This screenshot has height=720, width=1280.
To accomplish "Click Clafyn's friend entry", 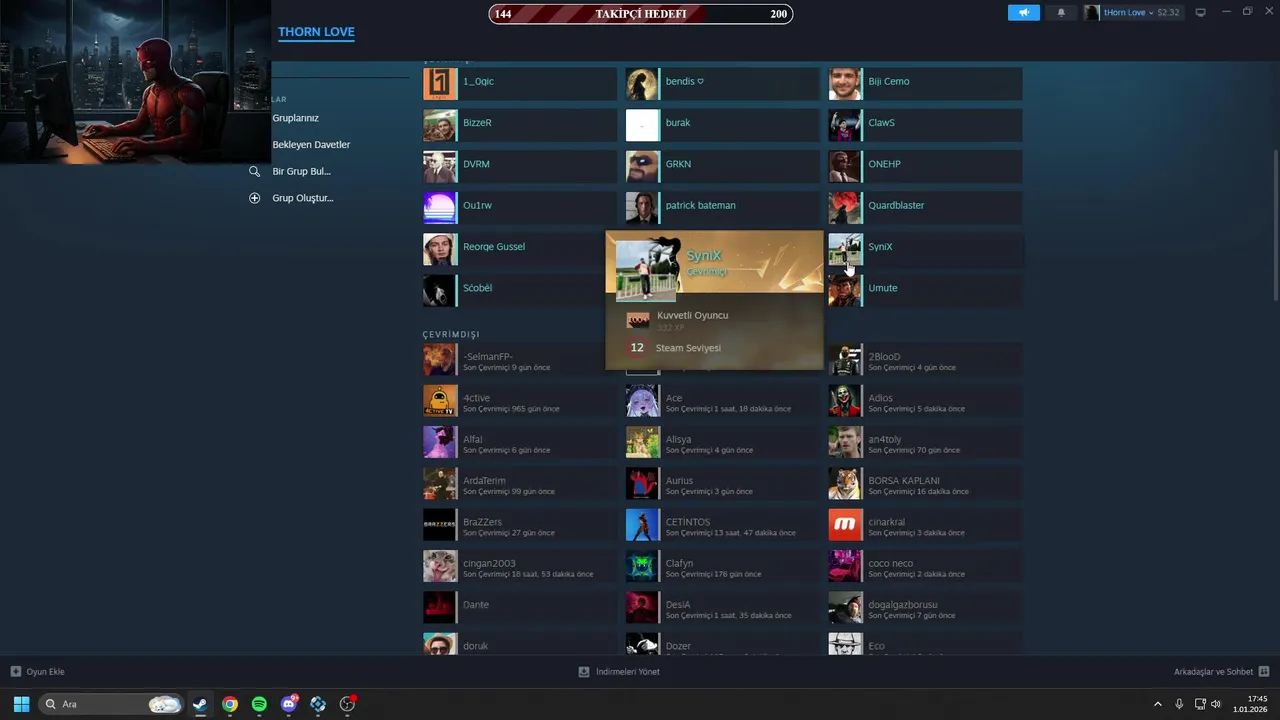I will 722,567.
